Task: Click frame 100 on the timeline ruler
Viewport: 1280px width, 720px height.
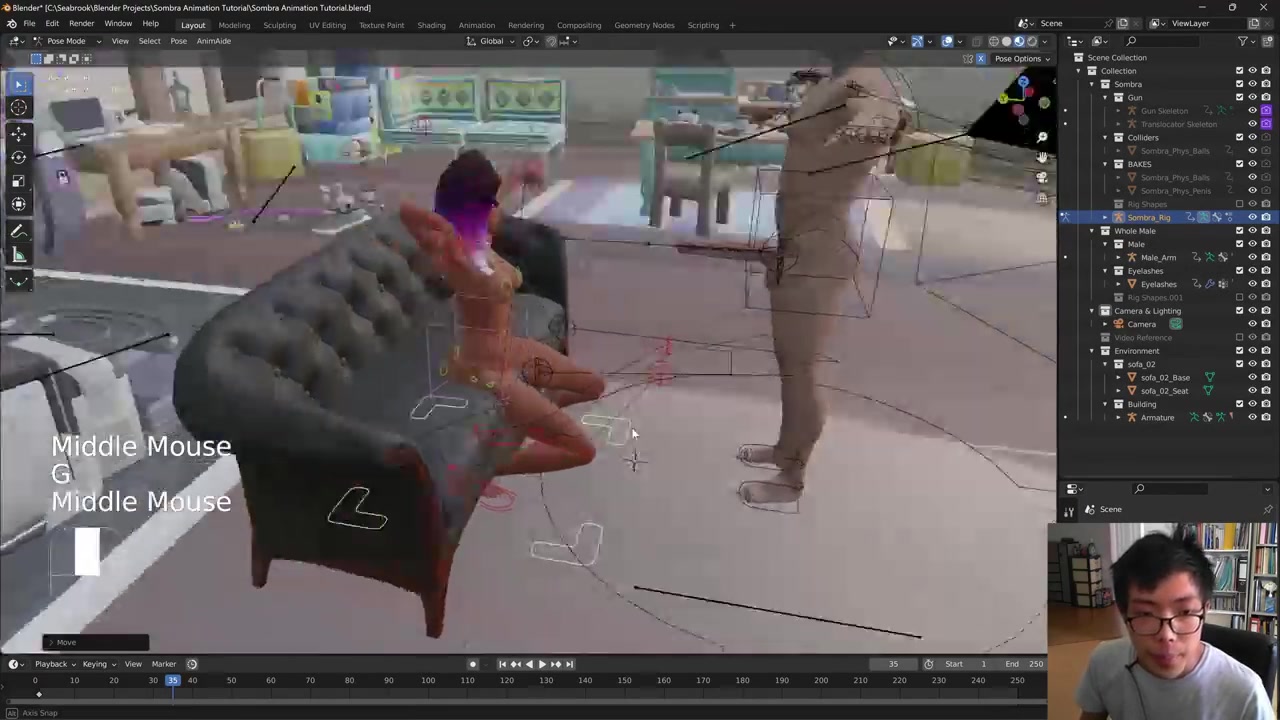Action: 428,681
